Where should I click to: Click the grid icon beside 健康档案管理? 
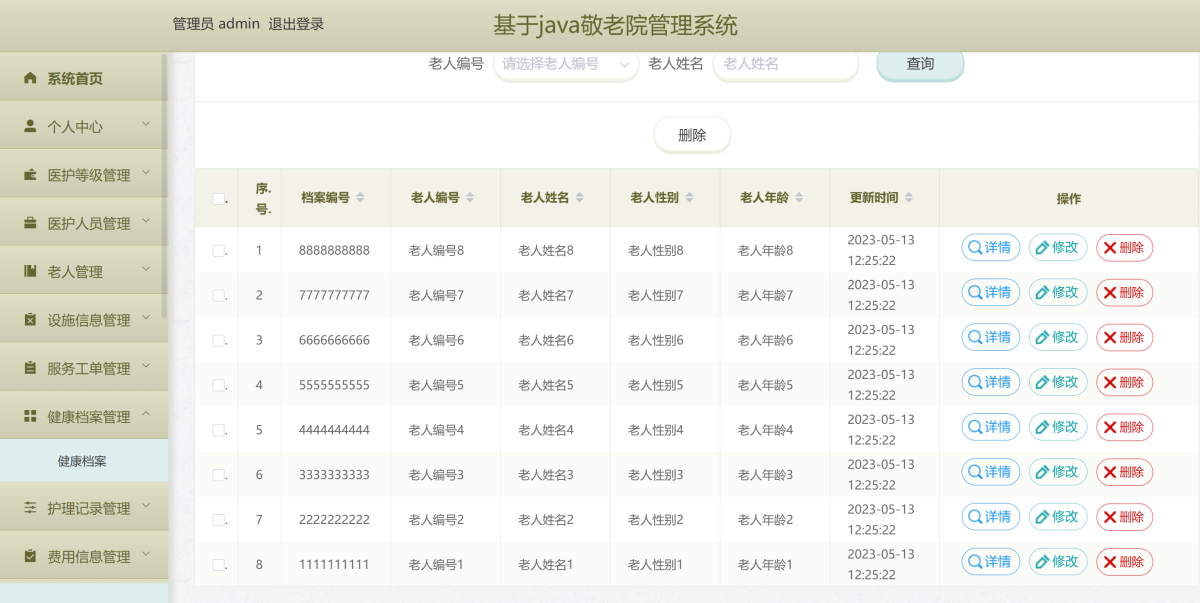tap(30, 416)
